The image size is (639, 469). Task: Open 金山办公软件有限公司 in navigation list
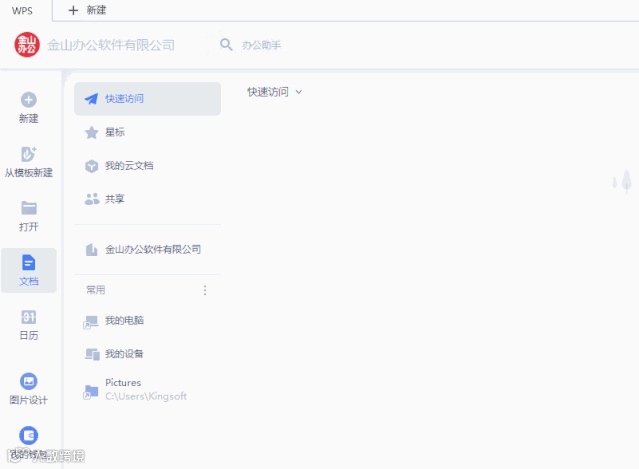pyautogui.click(x=148, y=249)
